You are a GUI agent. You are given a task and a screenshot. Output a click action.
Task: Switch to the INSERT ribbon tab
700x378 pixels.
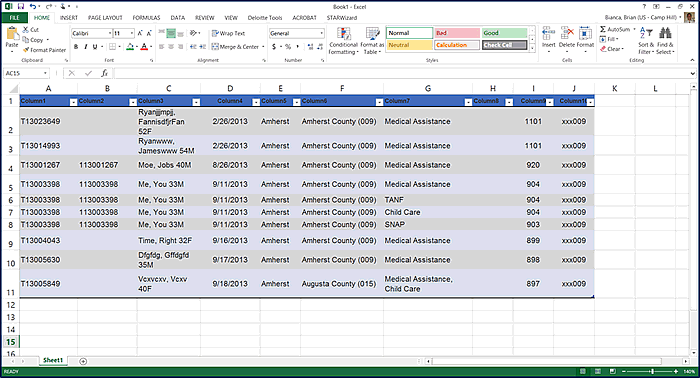[69, 18]
